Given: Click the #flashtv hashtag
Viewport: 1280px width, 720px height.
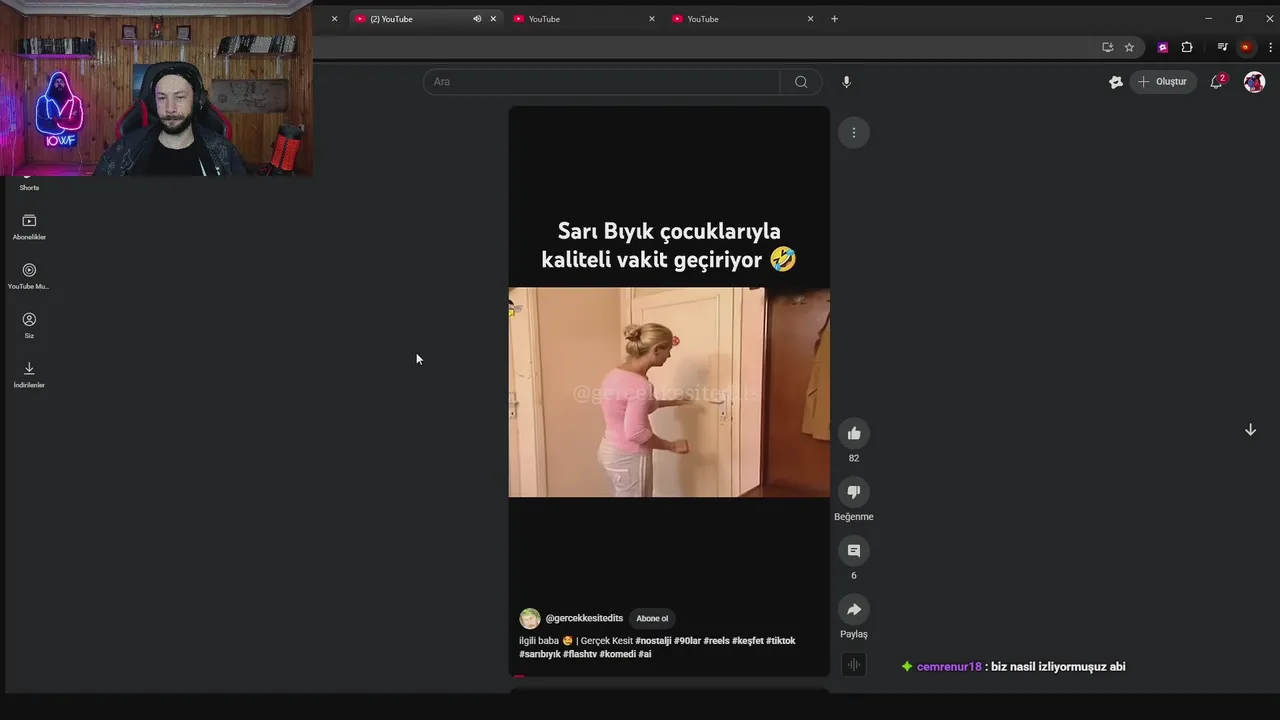Looking at the screenshot, I should click(580, 654).
